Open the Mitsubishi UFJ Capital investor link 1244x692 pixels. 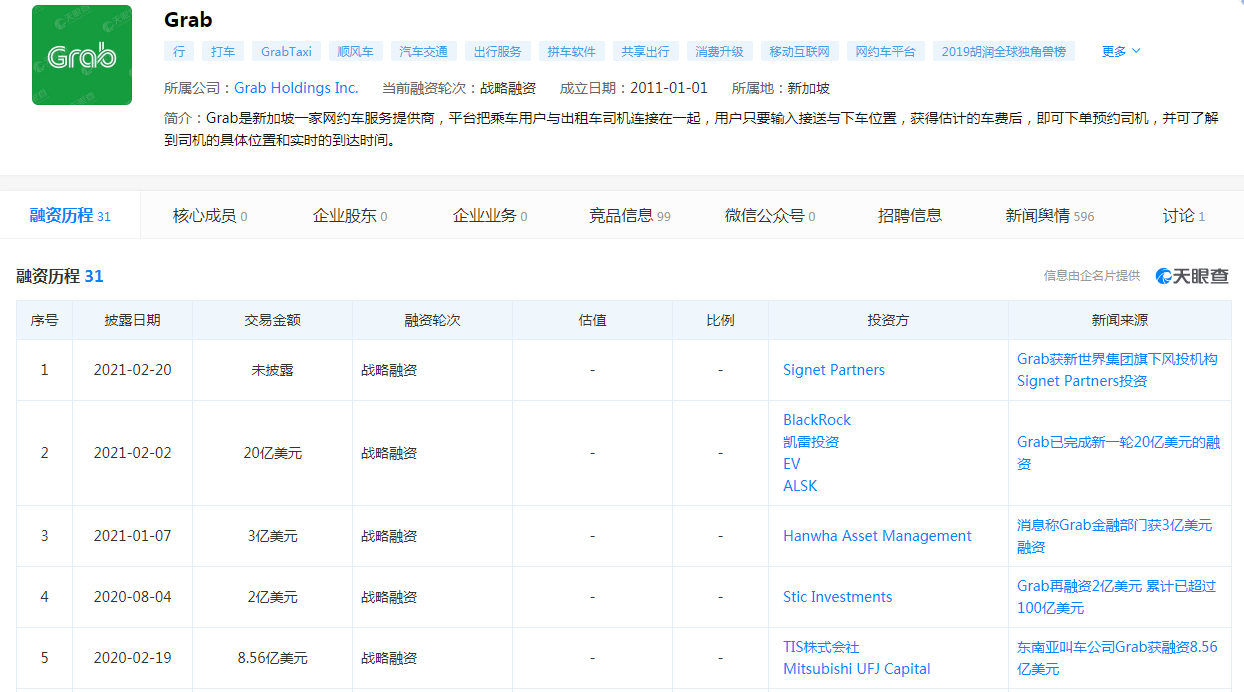coord(857,669)
